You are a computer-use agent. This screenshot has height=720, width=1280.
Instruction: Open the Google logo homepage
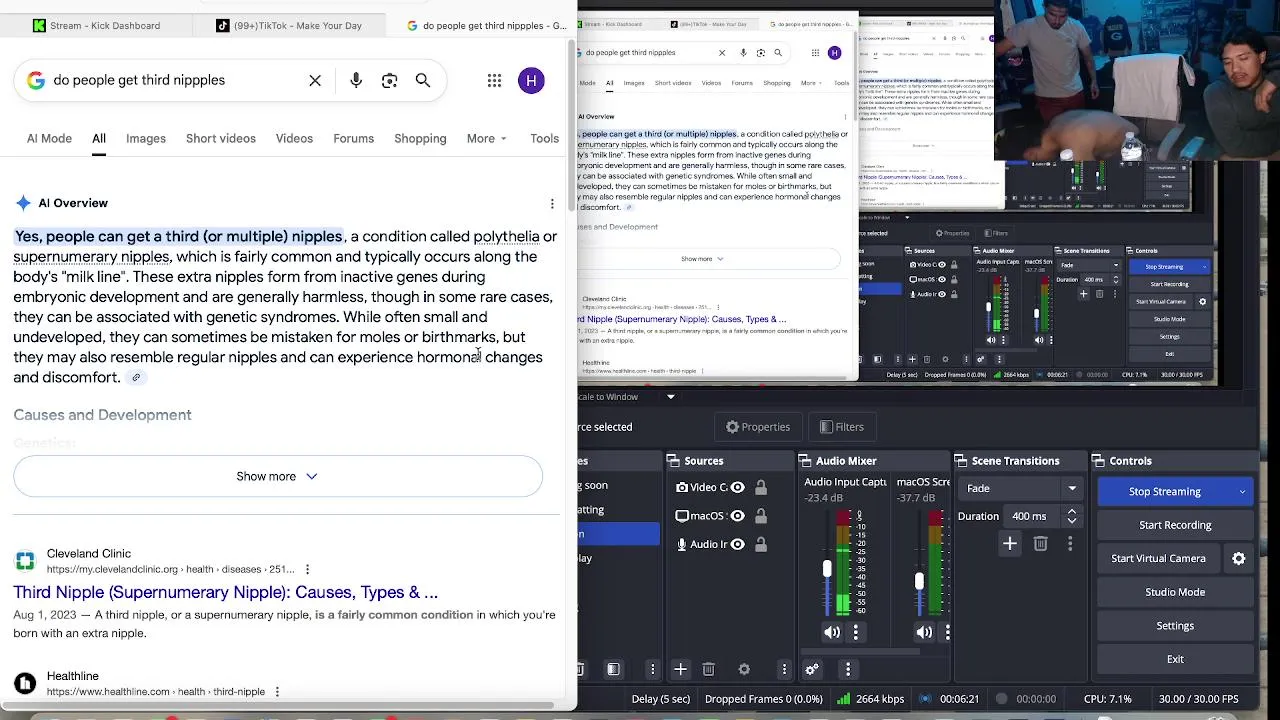[x=36, y=80]
